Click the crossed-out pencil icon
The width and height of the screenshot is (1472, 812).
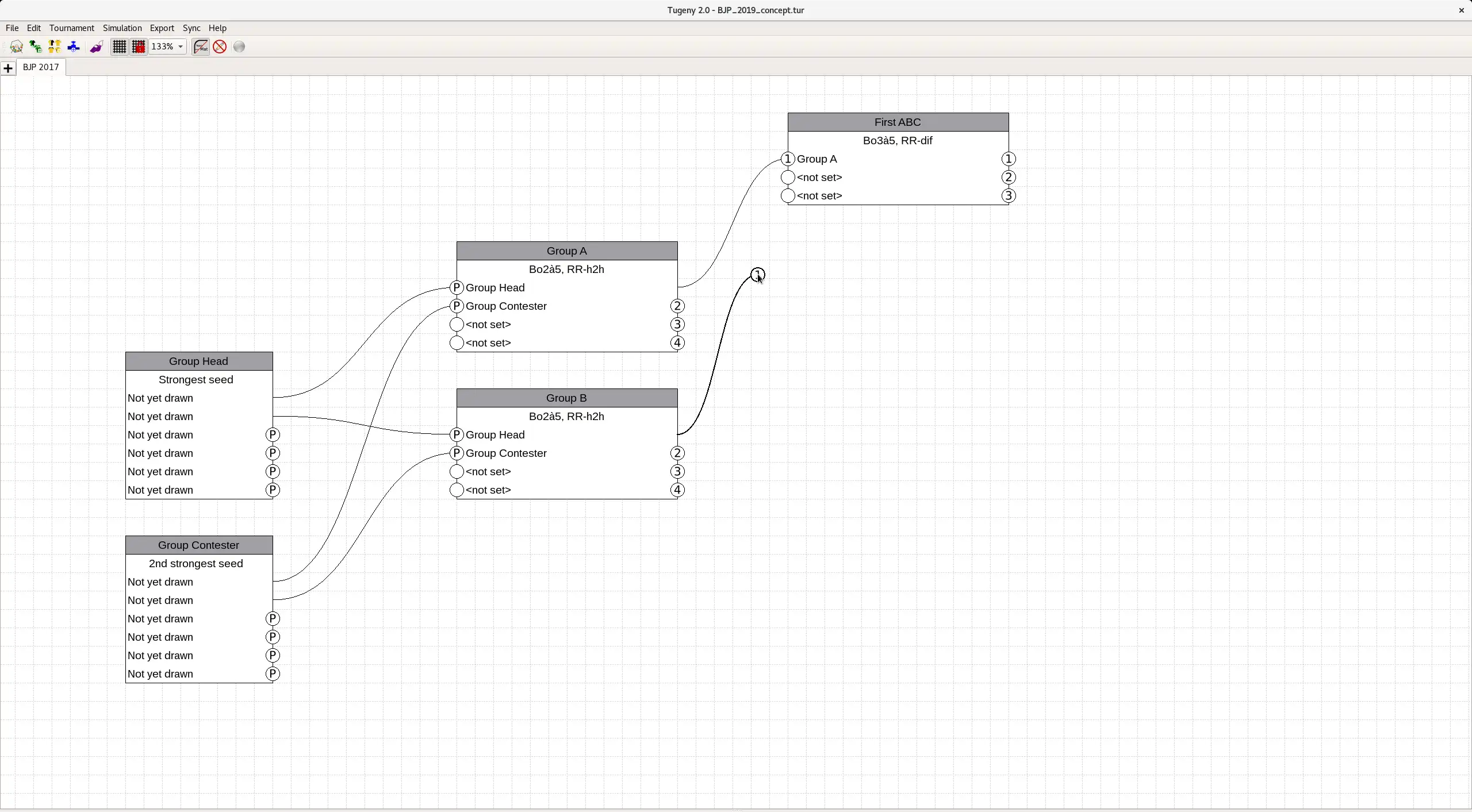pos(220,47)
